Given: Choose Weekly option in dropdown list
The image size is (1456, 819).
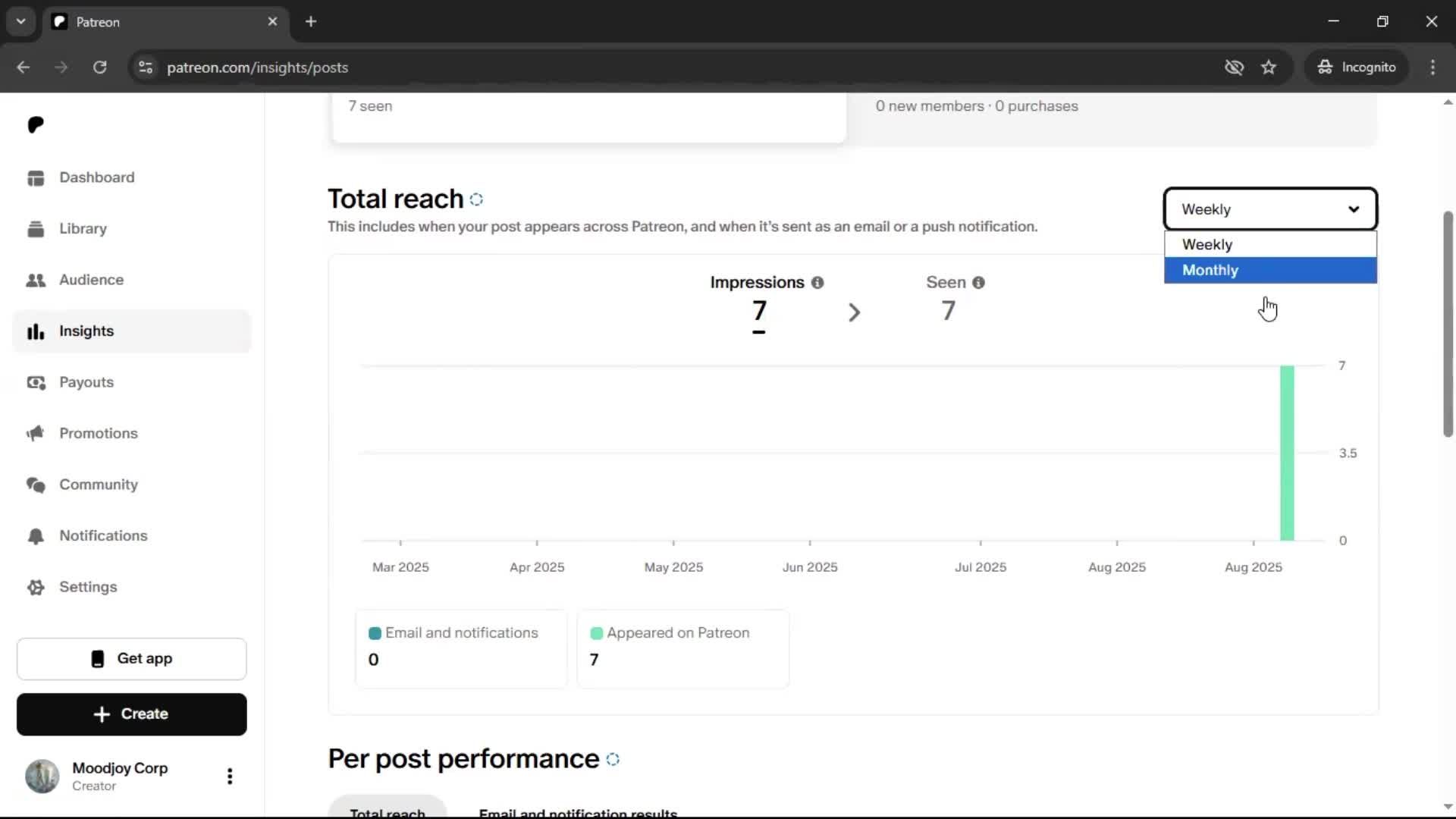Looking at the screenshot, I should pyautogui.click(x=1270, y=244).
